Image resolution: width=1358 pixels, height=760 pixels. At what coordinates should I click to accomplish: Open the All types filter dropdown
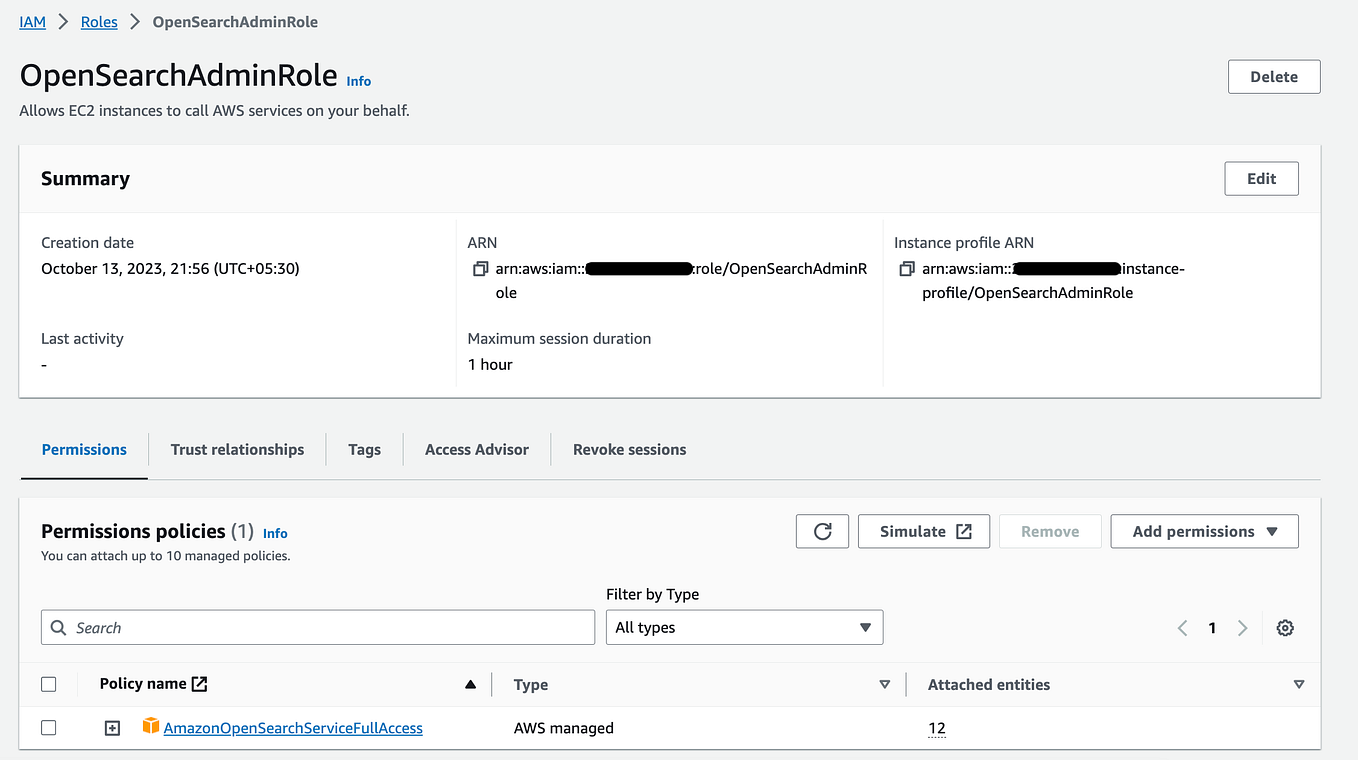tap(744, 627)
